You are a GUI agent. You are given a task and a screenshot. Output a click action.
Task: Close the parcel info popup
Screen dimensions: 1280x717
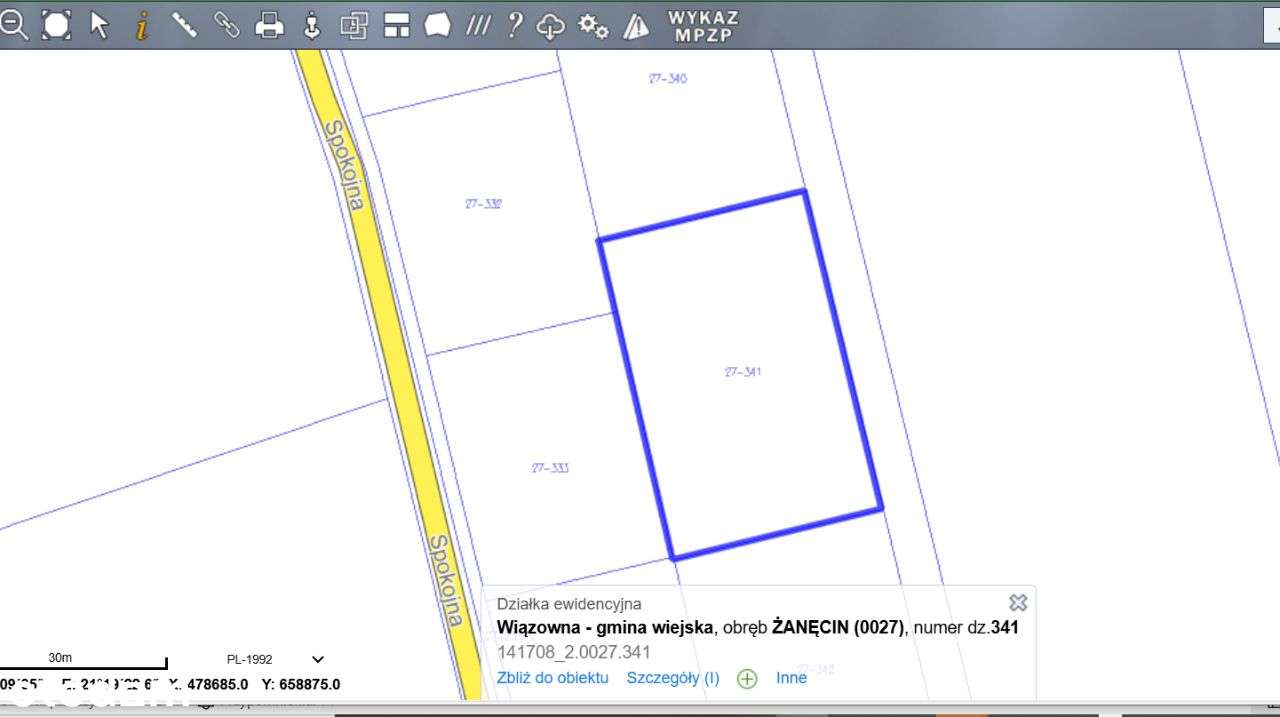1018,602
